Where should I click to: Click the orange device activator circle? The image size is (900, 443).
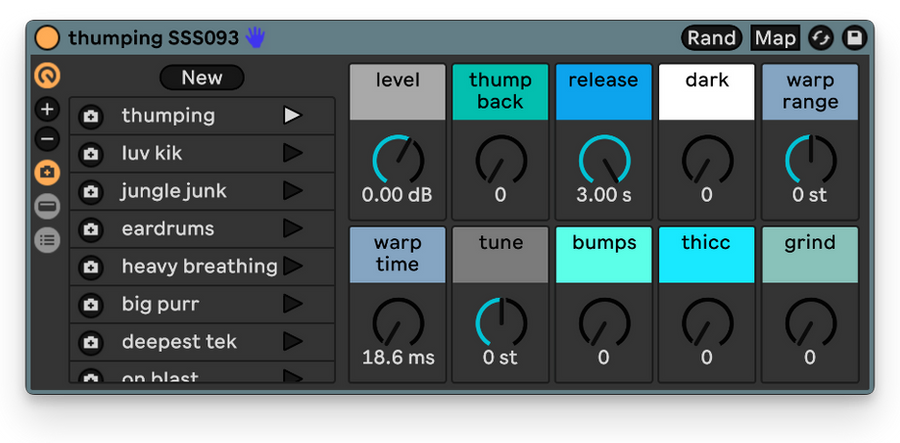coord(47,38)
